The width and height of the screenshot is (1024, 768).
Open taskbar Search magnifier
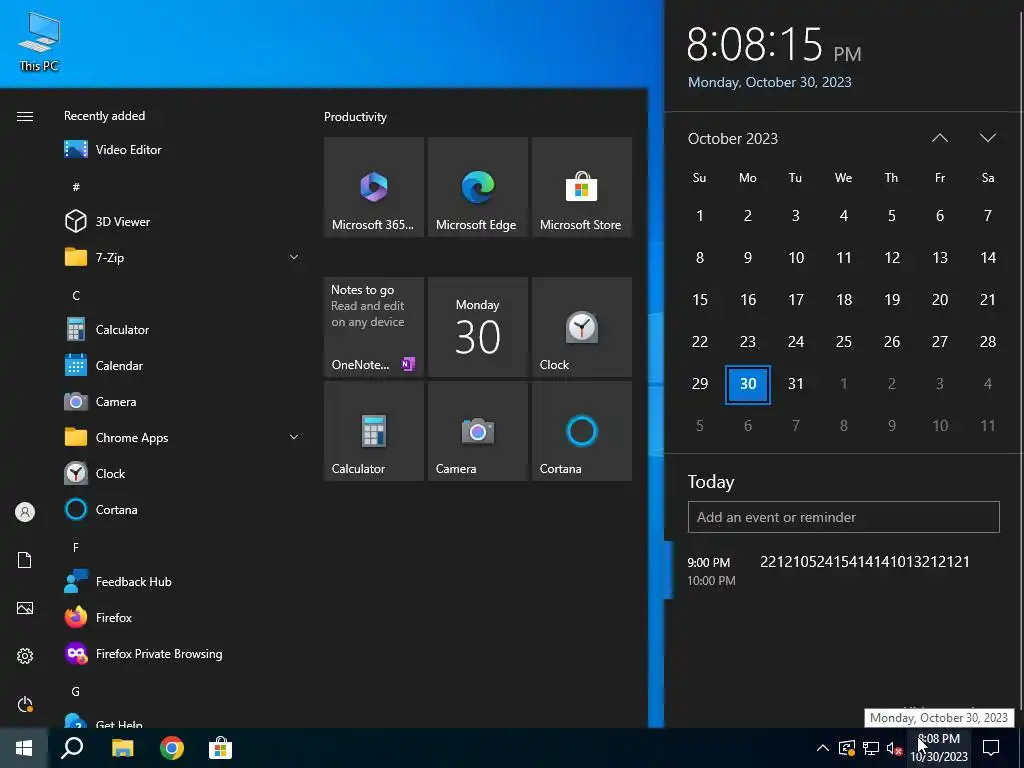72,748
